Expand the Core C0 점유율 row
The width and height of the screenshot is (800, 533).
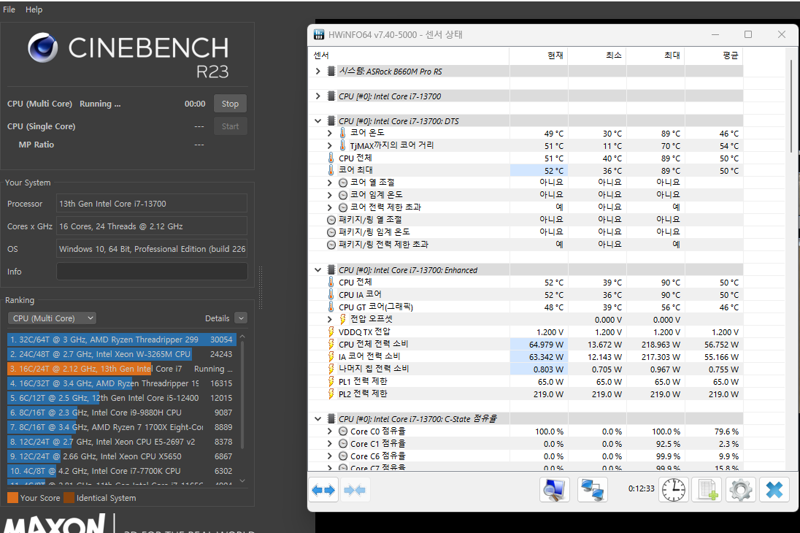coord(330,432)
